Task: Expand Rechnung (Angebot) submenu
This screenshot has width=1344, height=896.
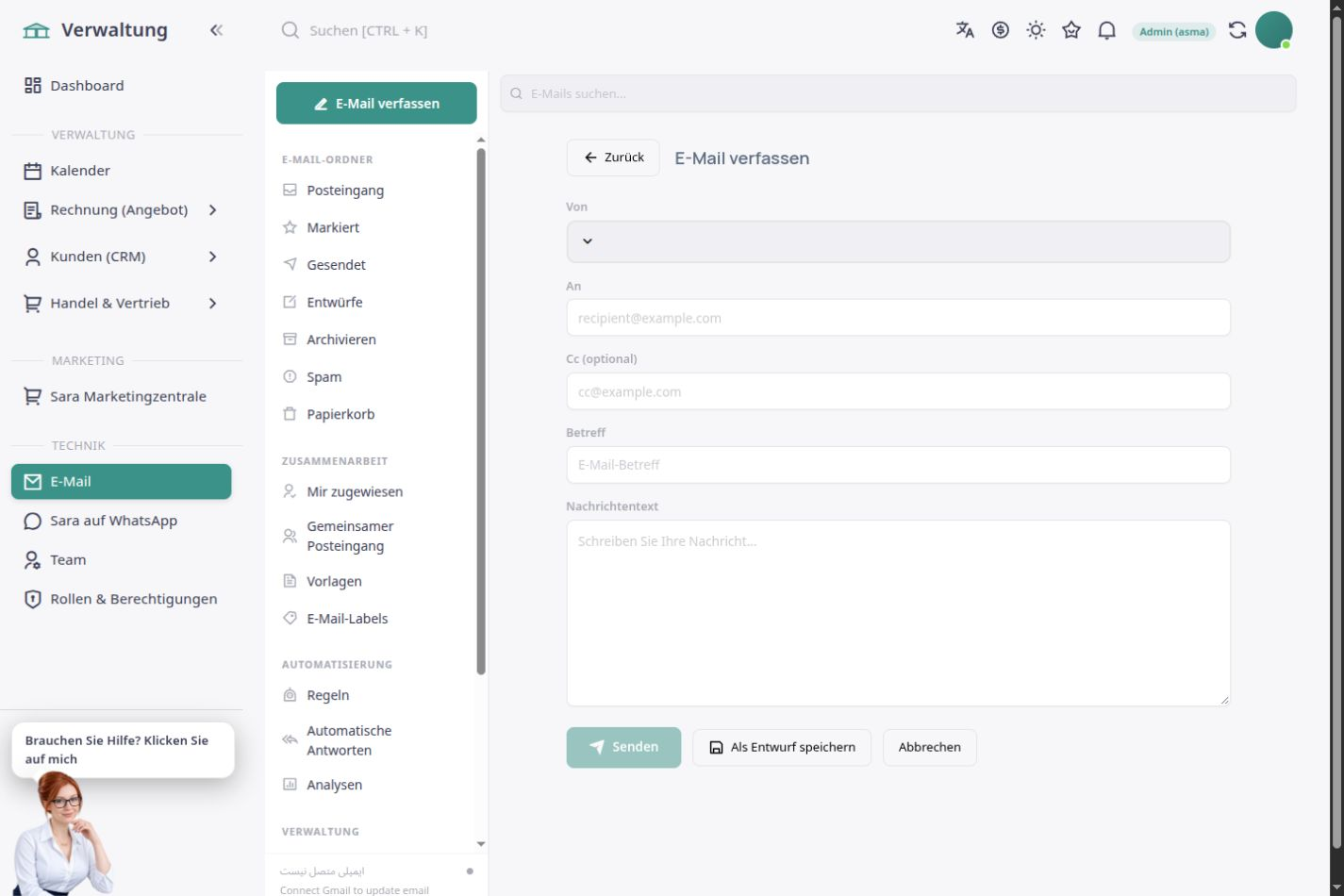Action: [212, 210]
